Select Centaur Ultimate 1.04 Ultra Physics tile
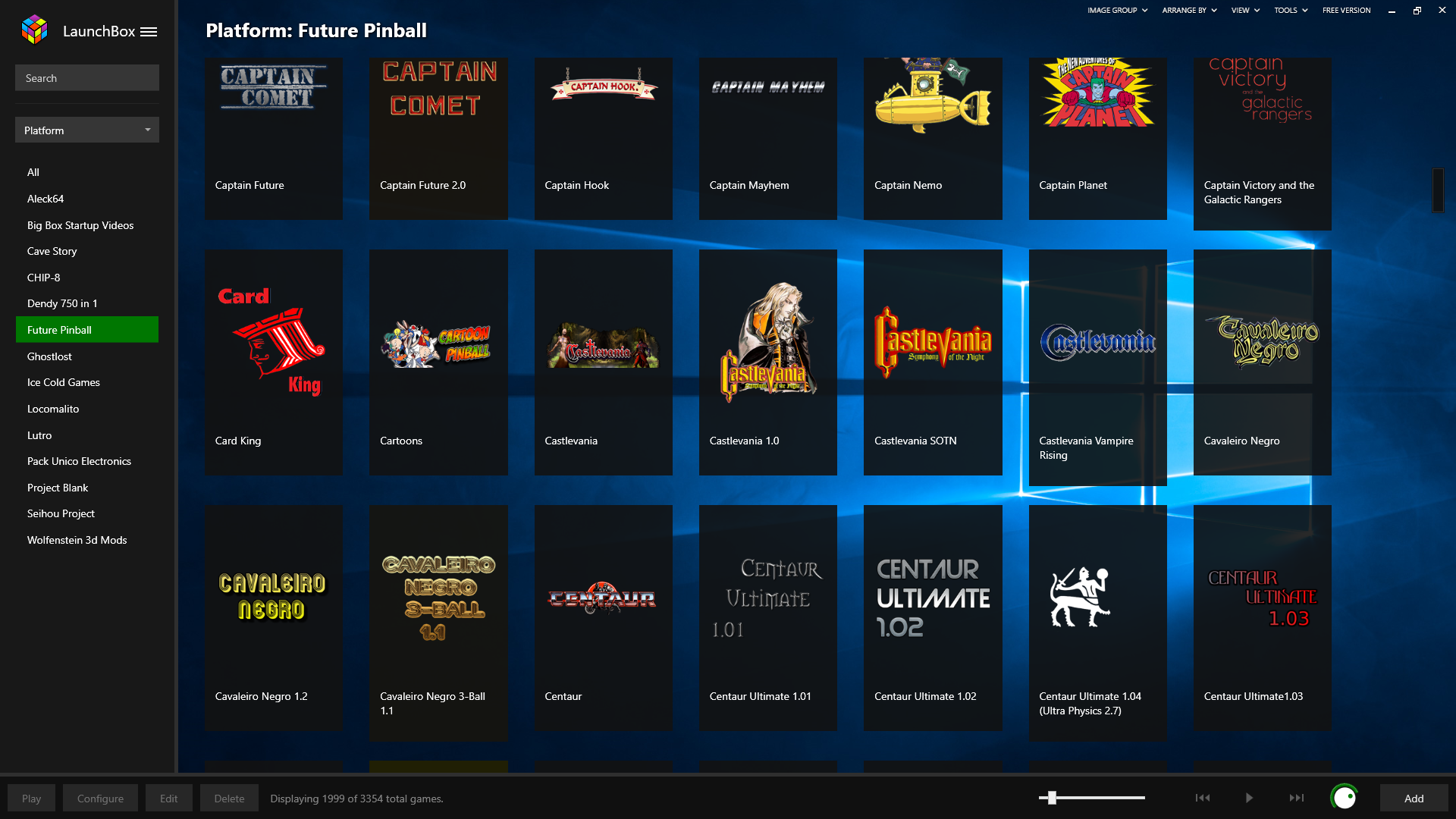The width and height of the screenshot is (1456, 819). (x=1097, y=623)
